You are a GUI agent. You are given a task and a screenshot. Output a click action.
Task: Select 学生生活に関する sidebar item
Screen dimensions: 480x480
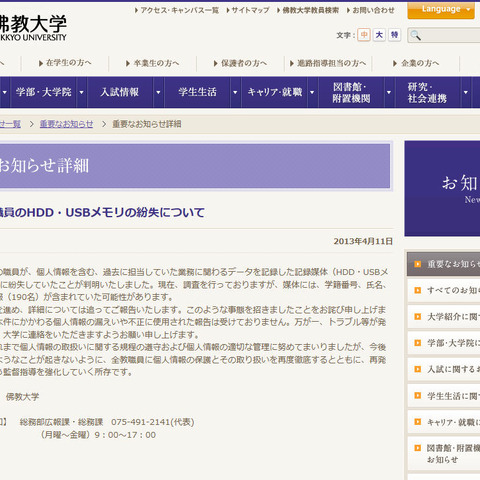click(x=444, y=396)
